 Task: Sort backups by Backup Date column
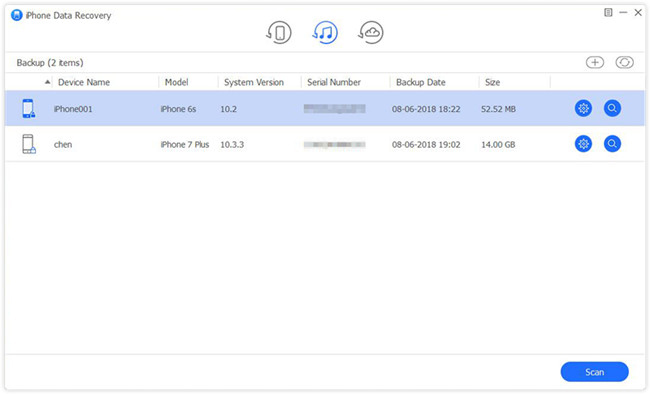pos(421,82)
